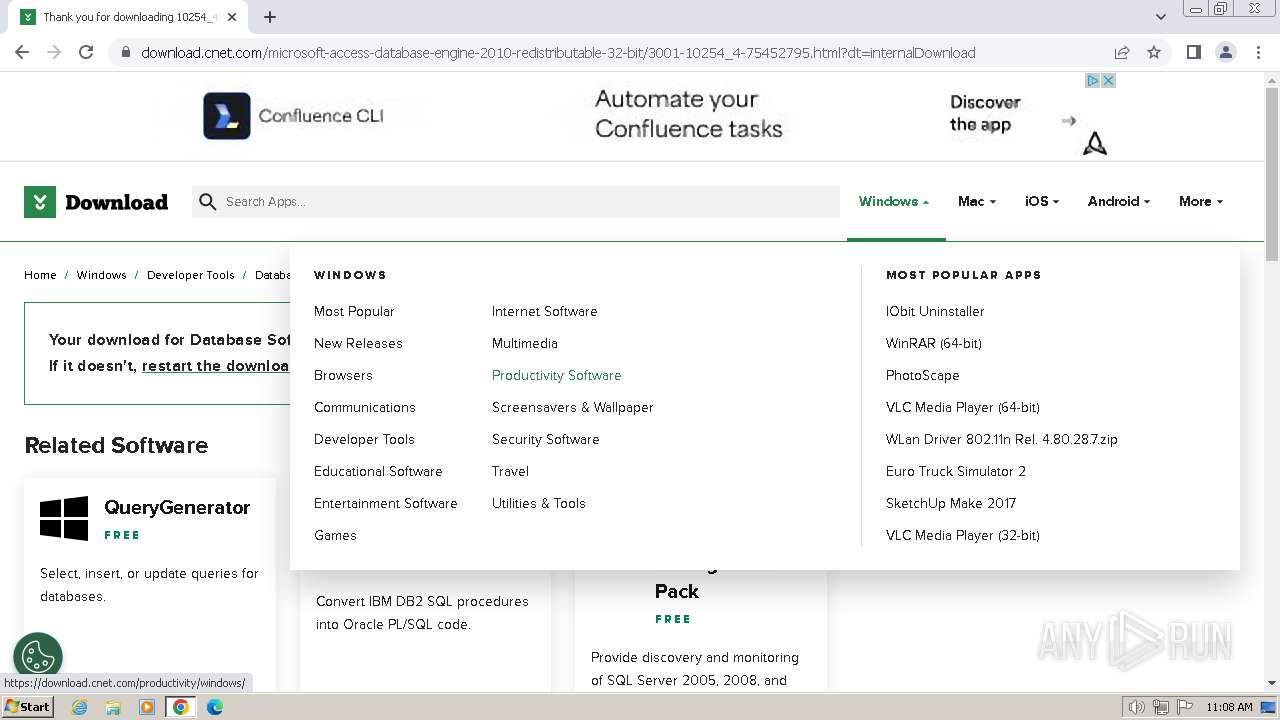Open VLC Media Player (32-bit) link
Image resolution: width=1280 pixels, height=720 pixels.
click(x=963, y=536)
